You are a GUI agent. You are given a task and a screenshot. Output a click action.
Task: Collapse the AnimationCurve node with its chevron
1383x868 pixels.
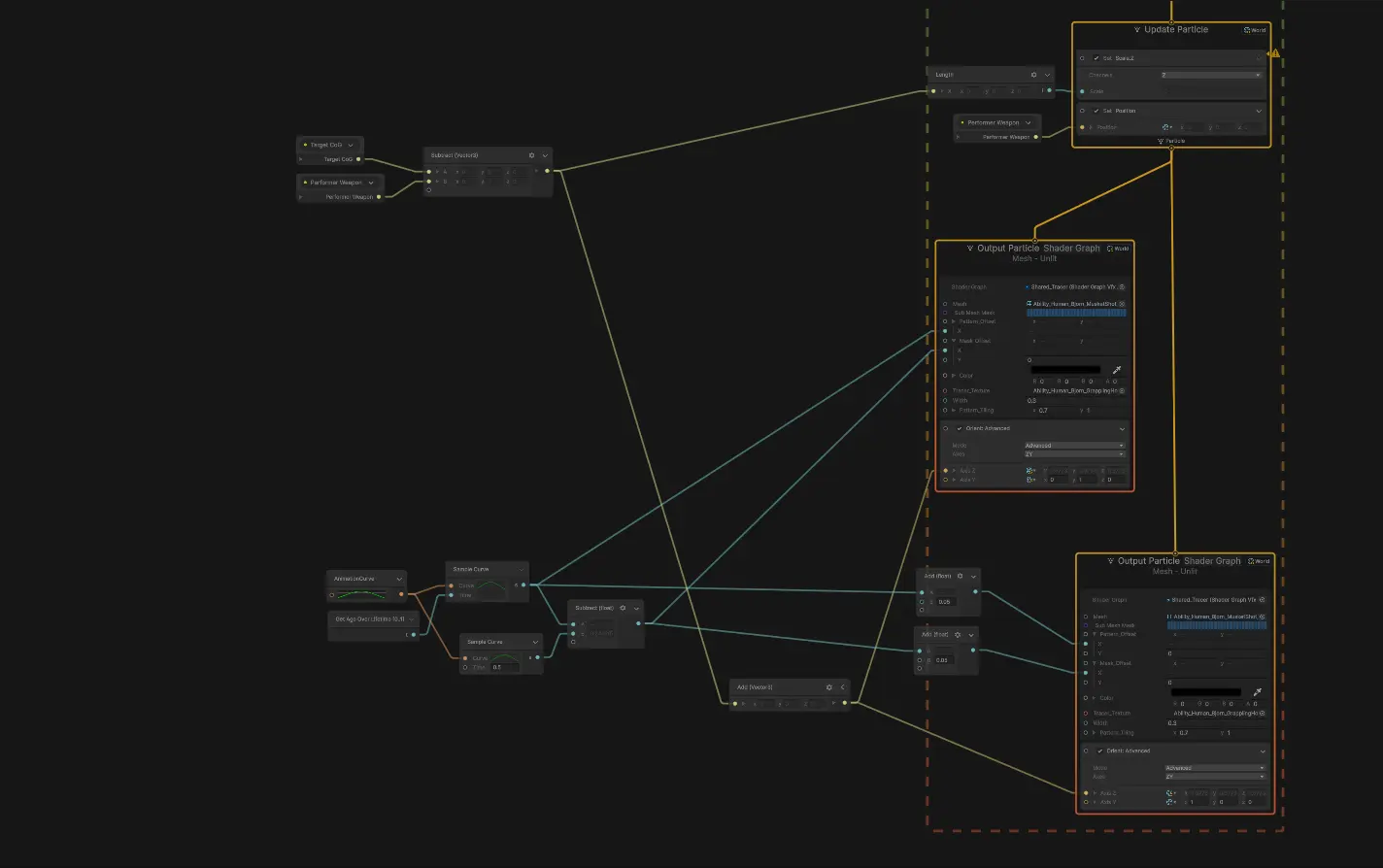tap(399, 579)
